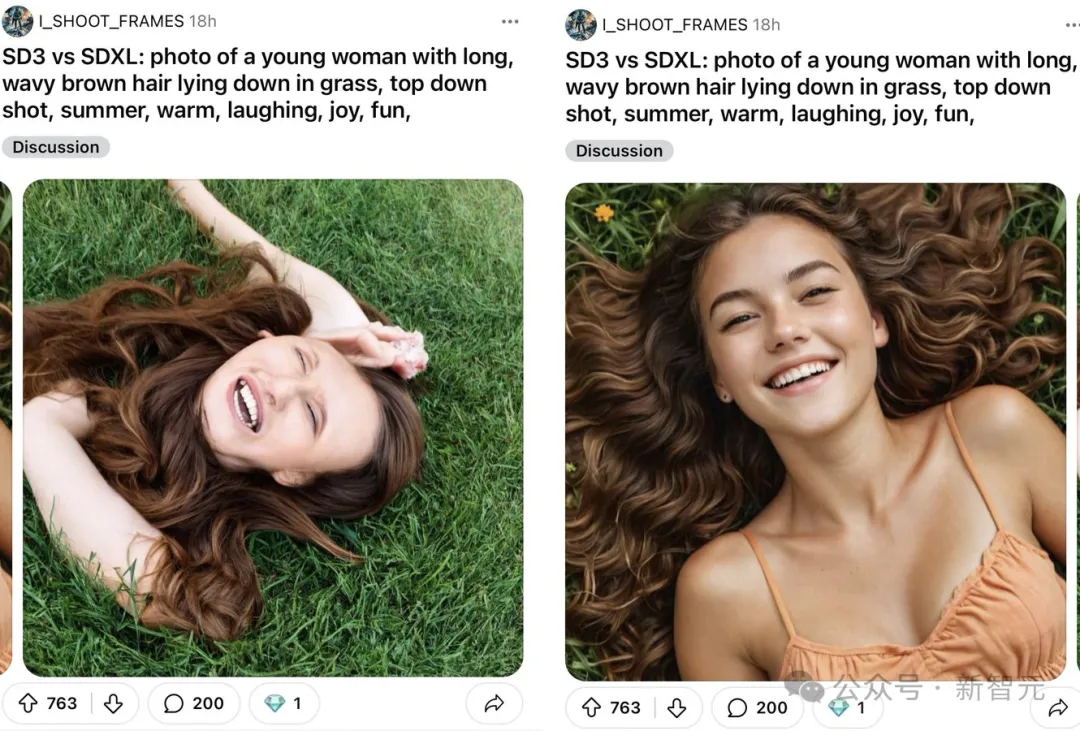Downvote the left post

114,703
